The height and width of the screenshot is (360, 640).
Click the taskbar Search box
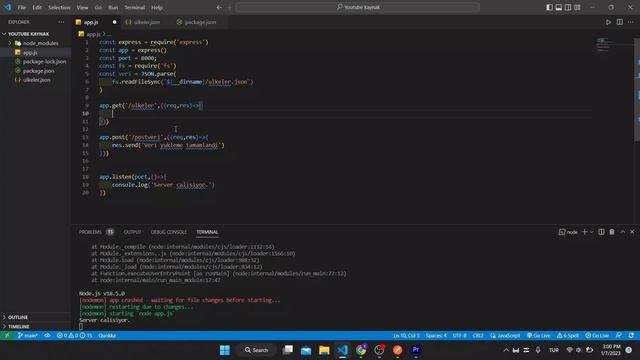tap(256, 350)
